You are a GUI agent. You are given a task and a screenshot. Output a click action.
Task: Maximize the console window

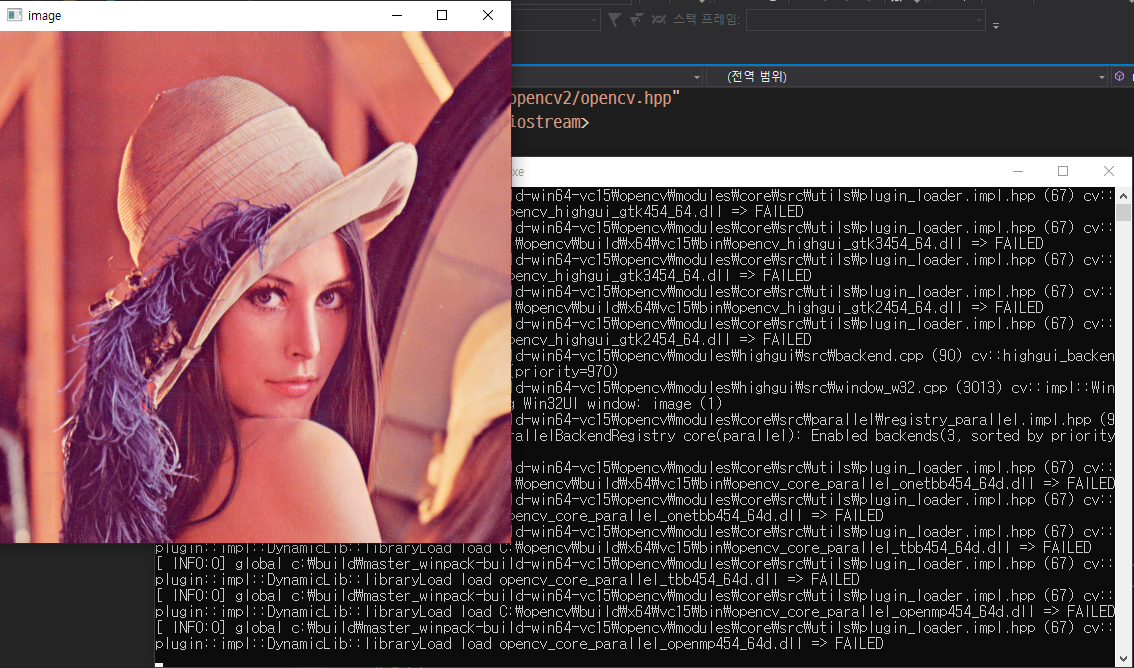point(1062,171)
